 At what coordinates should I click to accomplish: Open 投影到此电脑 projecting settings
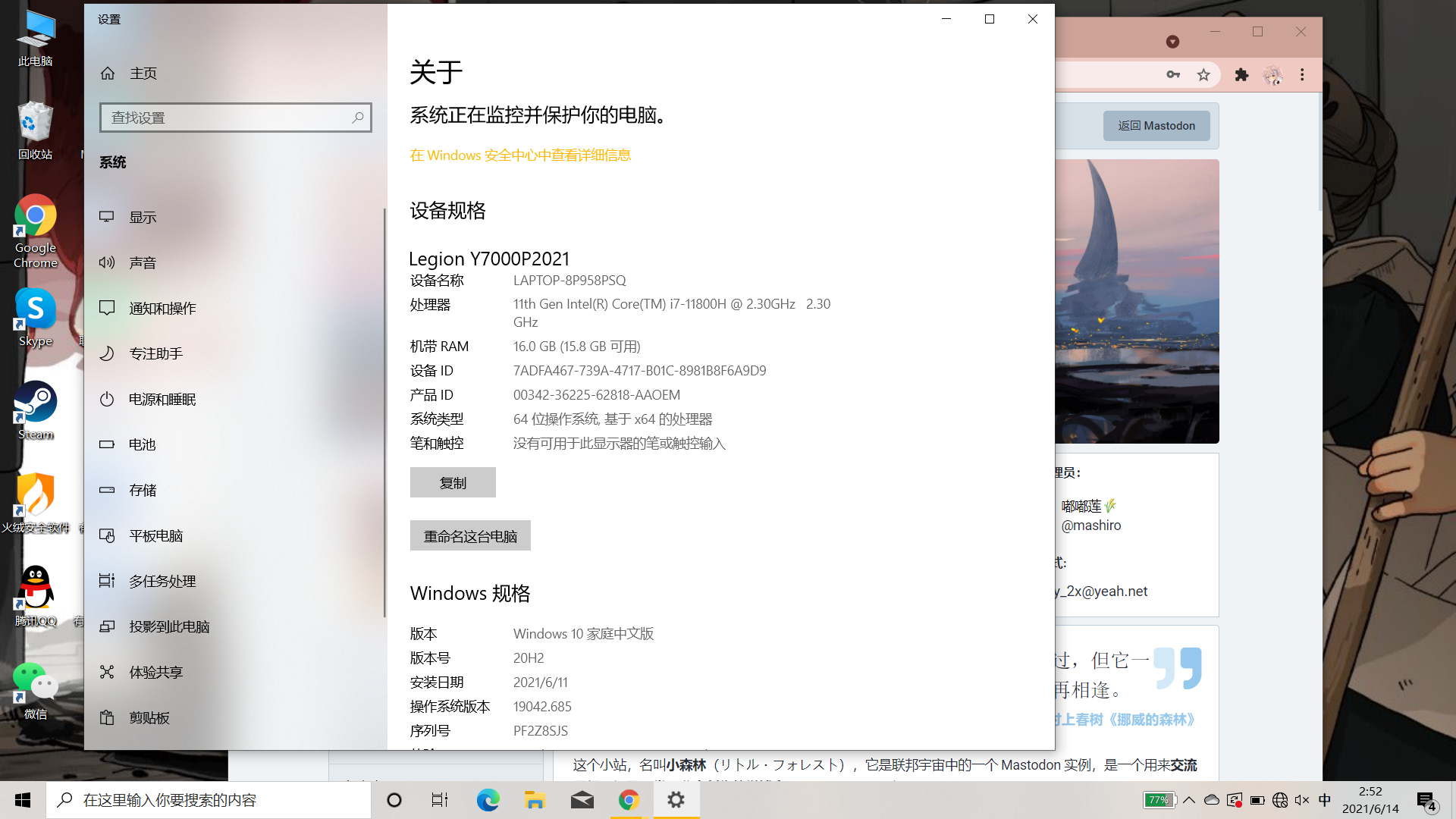(169, 627)
